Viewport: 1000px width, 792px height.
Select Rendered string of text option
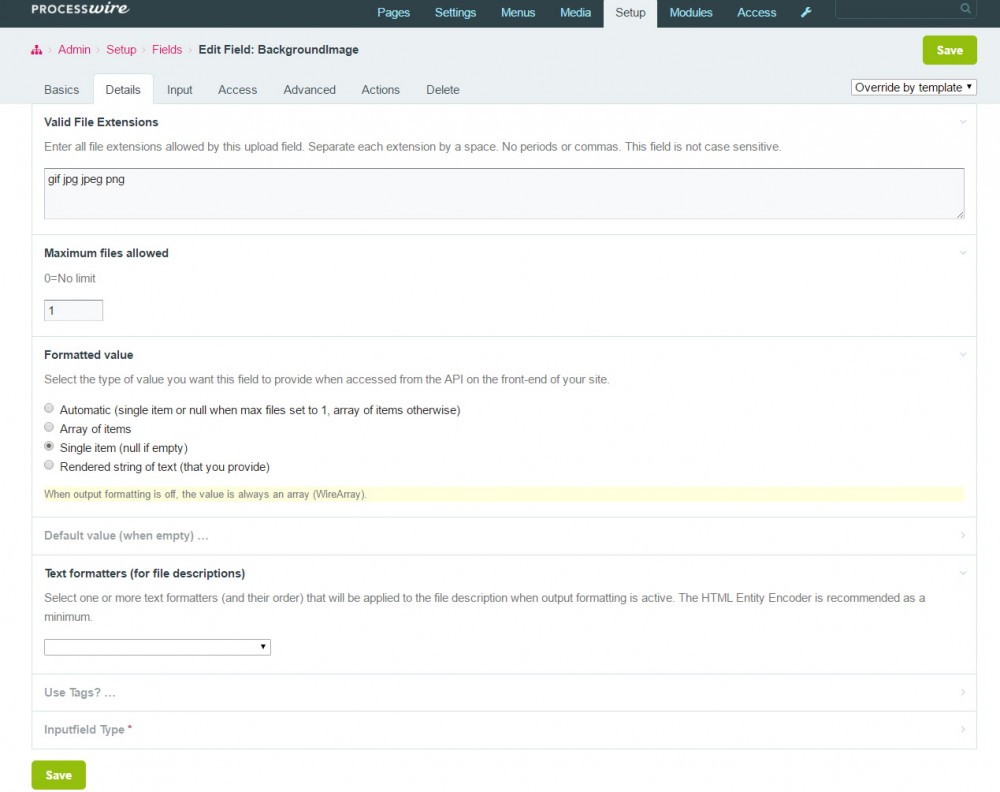tap(50, 466)
